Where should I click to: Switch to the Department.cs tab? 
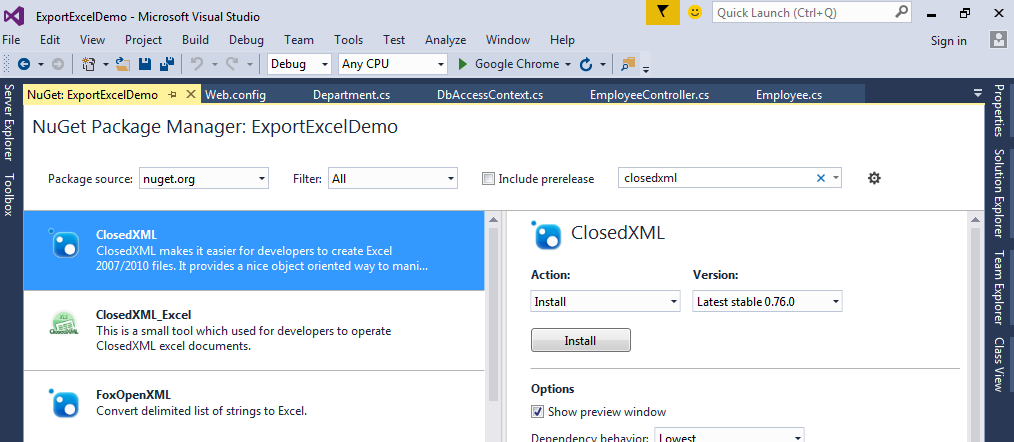(x=352, y=95)
